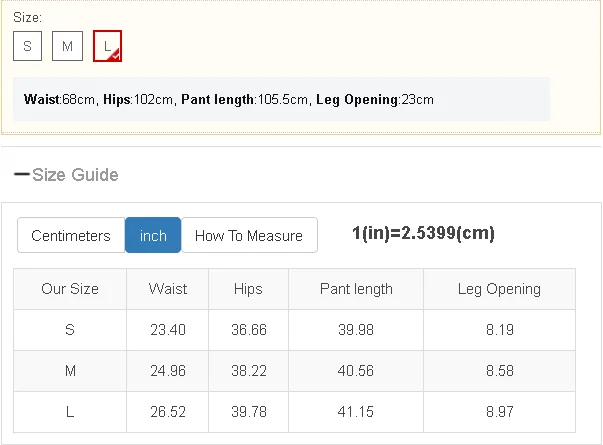Viewport: 603px width, 445px height.
Task: Click the Leg Opening column header
Action: pyautogui.click(x=499, y=289)
